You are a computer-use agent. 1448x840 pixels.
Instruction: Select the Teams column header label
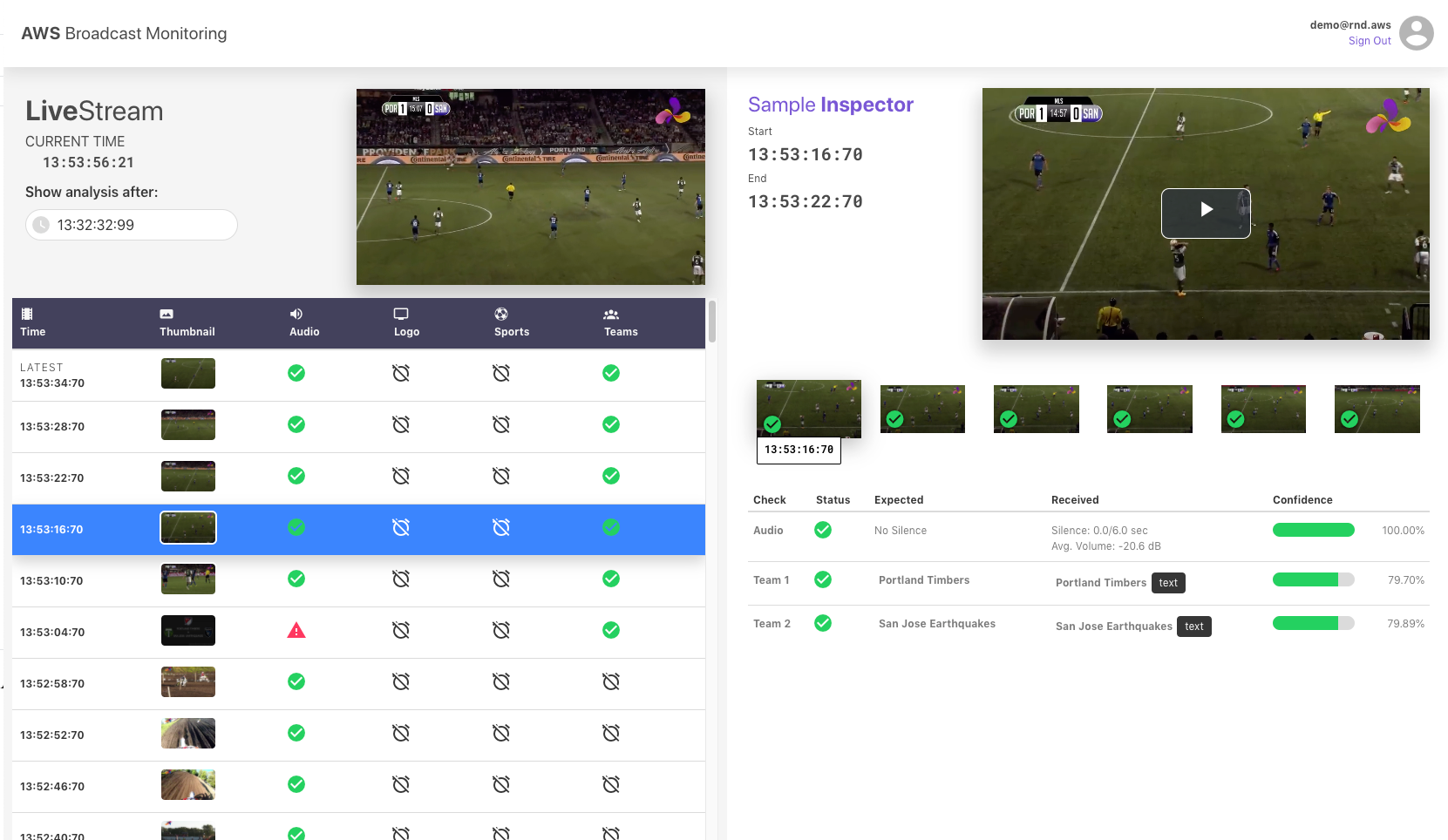pyautogui.click(x=621, y=332)
